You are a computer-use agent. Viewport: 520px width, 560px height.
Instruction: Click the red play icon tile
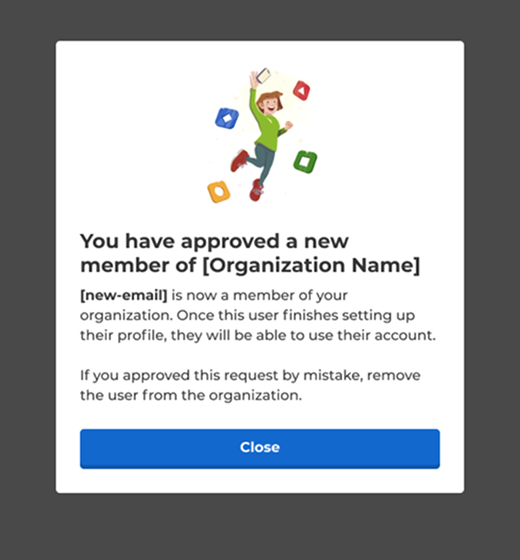tap(301, 90)
